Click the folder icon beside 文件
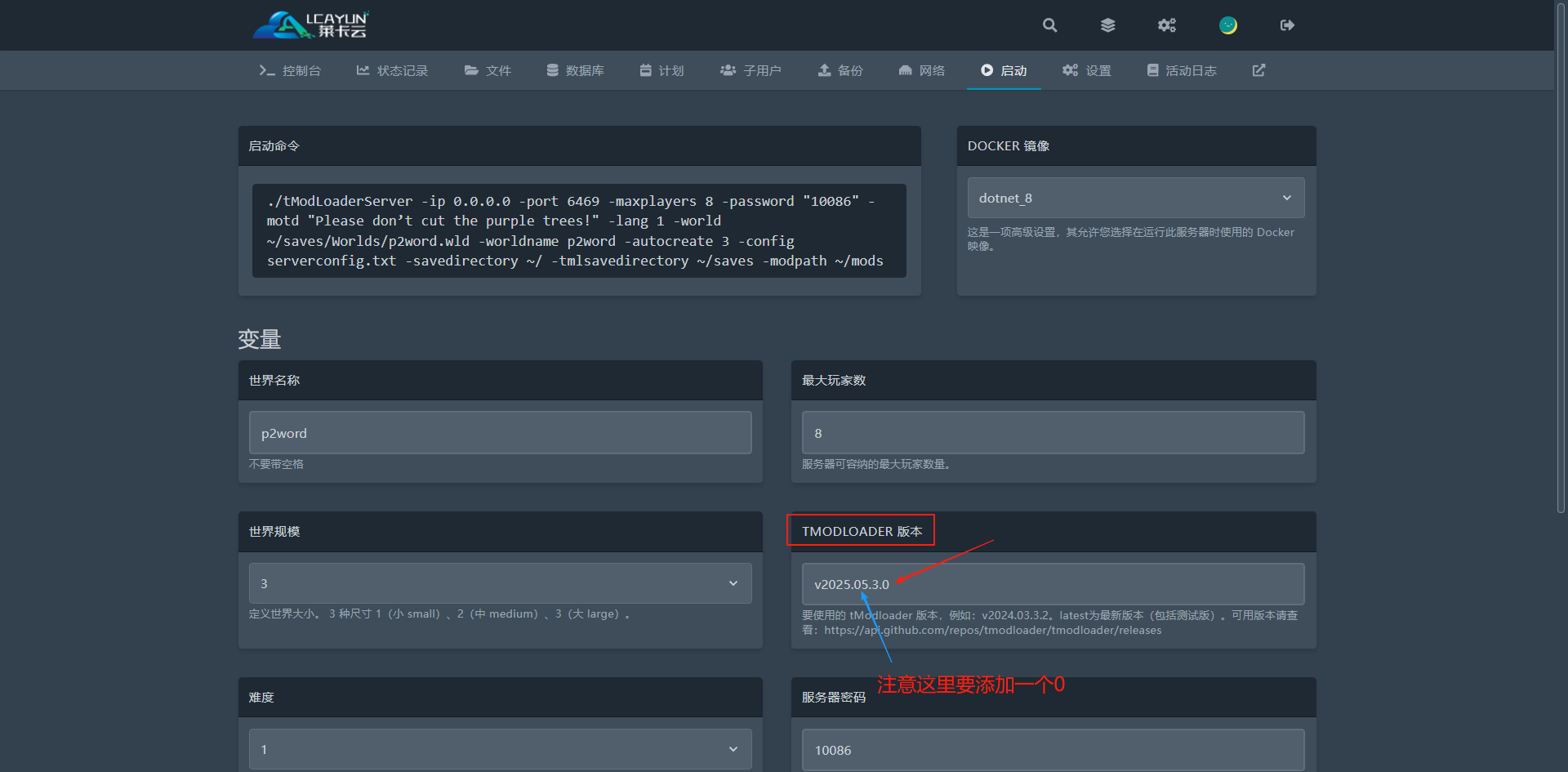 tap(471, 70)
